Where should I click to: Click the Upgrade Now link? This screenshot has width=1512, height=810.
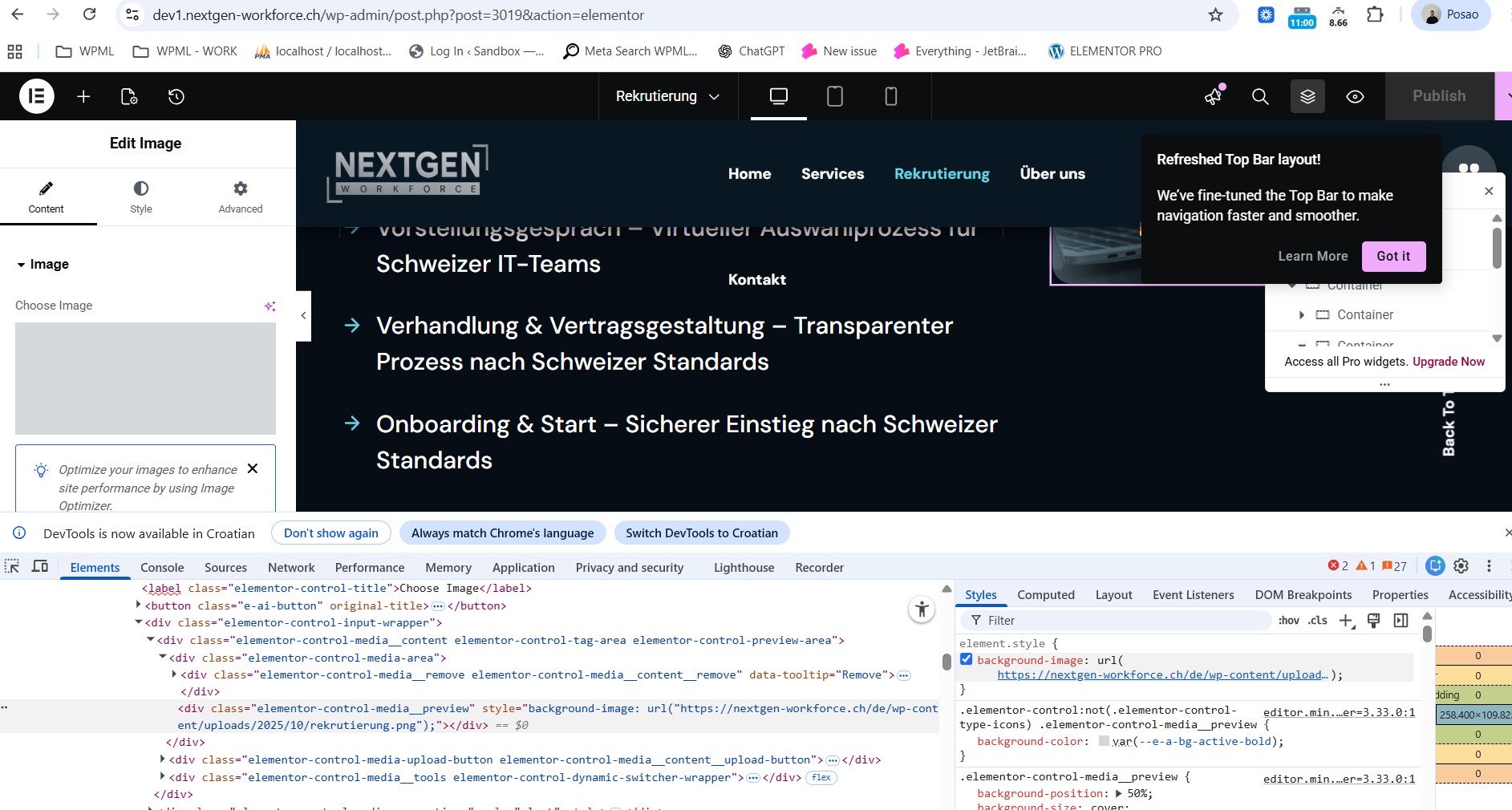pos(1448,362)
